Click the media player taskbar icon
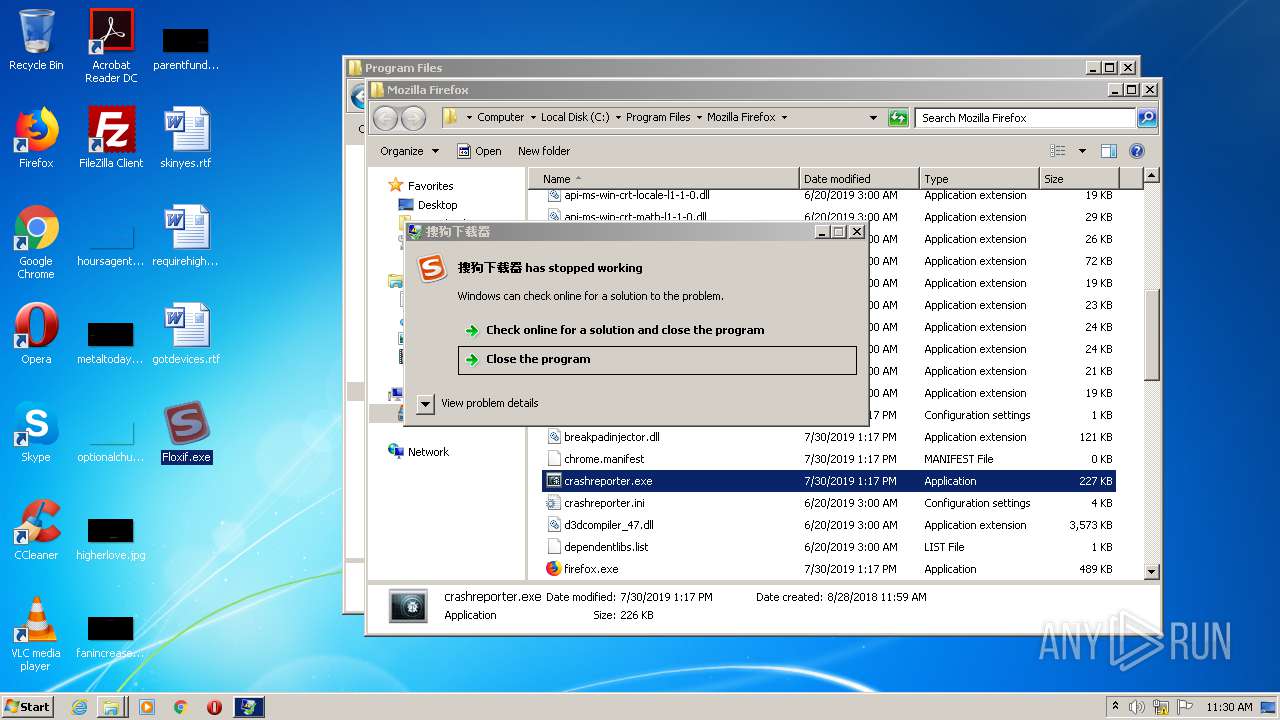 pyautogui.click(x=147, y=707)
